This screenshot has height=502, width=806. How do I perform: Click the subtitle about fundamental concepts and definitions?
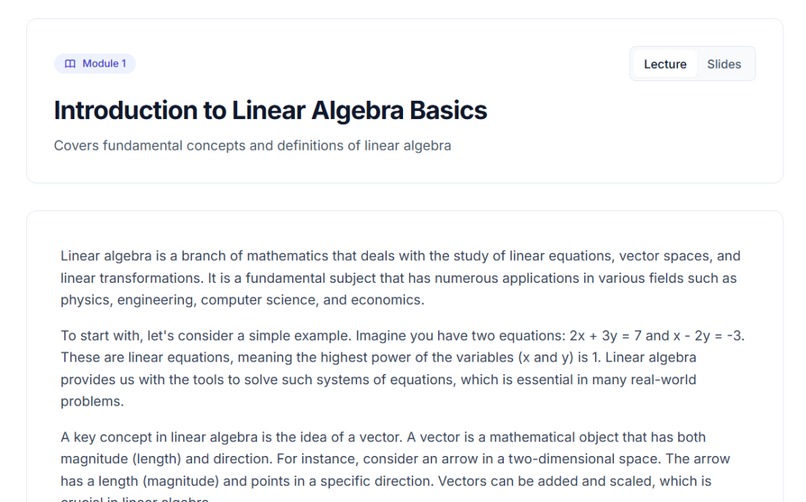pyautogui.click(x=252, y=145)
